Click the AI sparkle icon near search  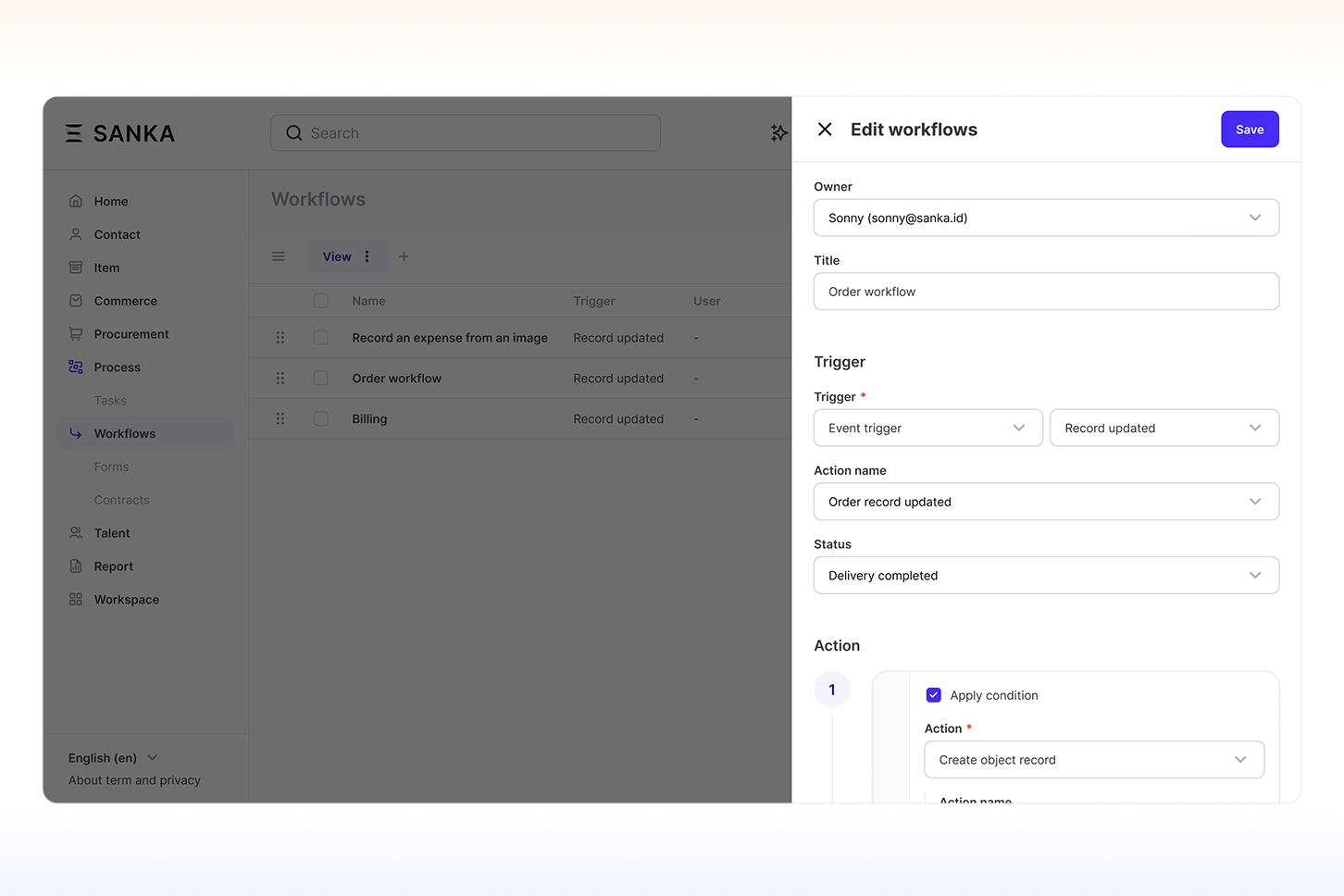coord(778,133)
